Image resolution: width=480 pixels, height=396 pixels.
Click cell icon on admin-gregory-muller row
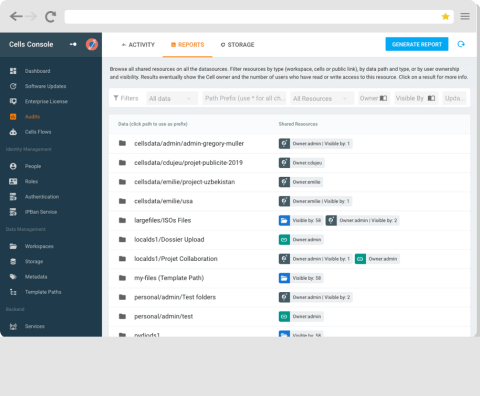tap(284, 144)
